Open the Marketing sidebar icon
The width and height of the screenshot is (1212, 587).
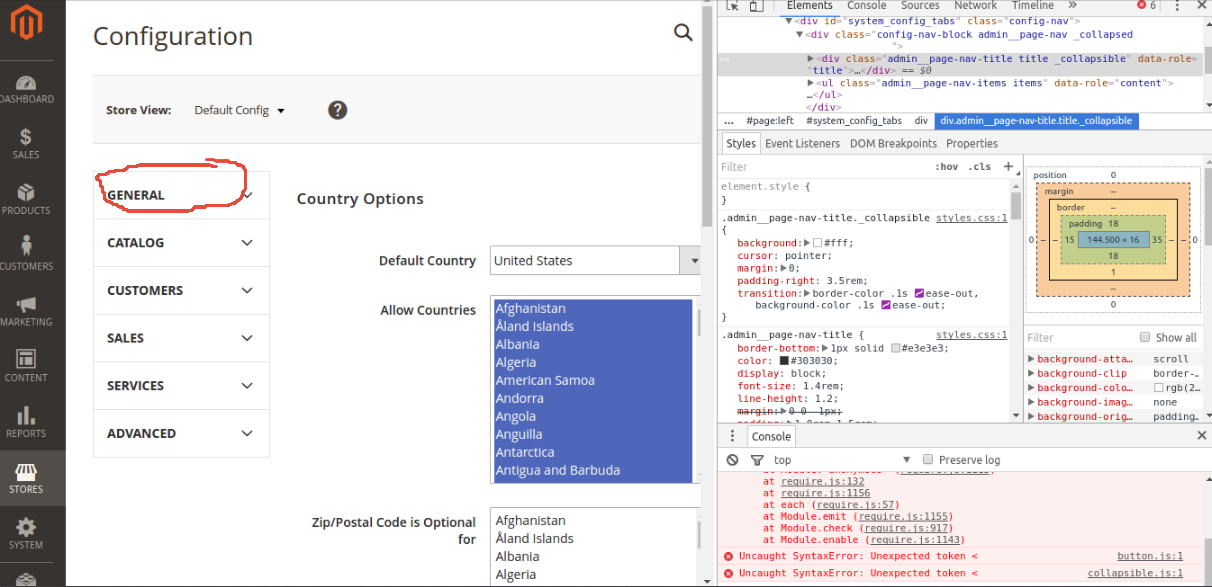coord(28,305)
